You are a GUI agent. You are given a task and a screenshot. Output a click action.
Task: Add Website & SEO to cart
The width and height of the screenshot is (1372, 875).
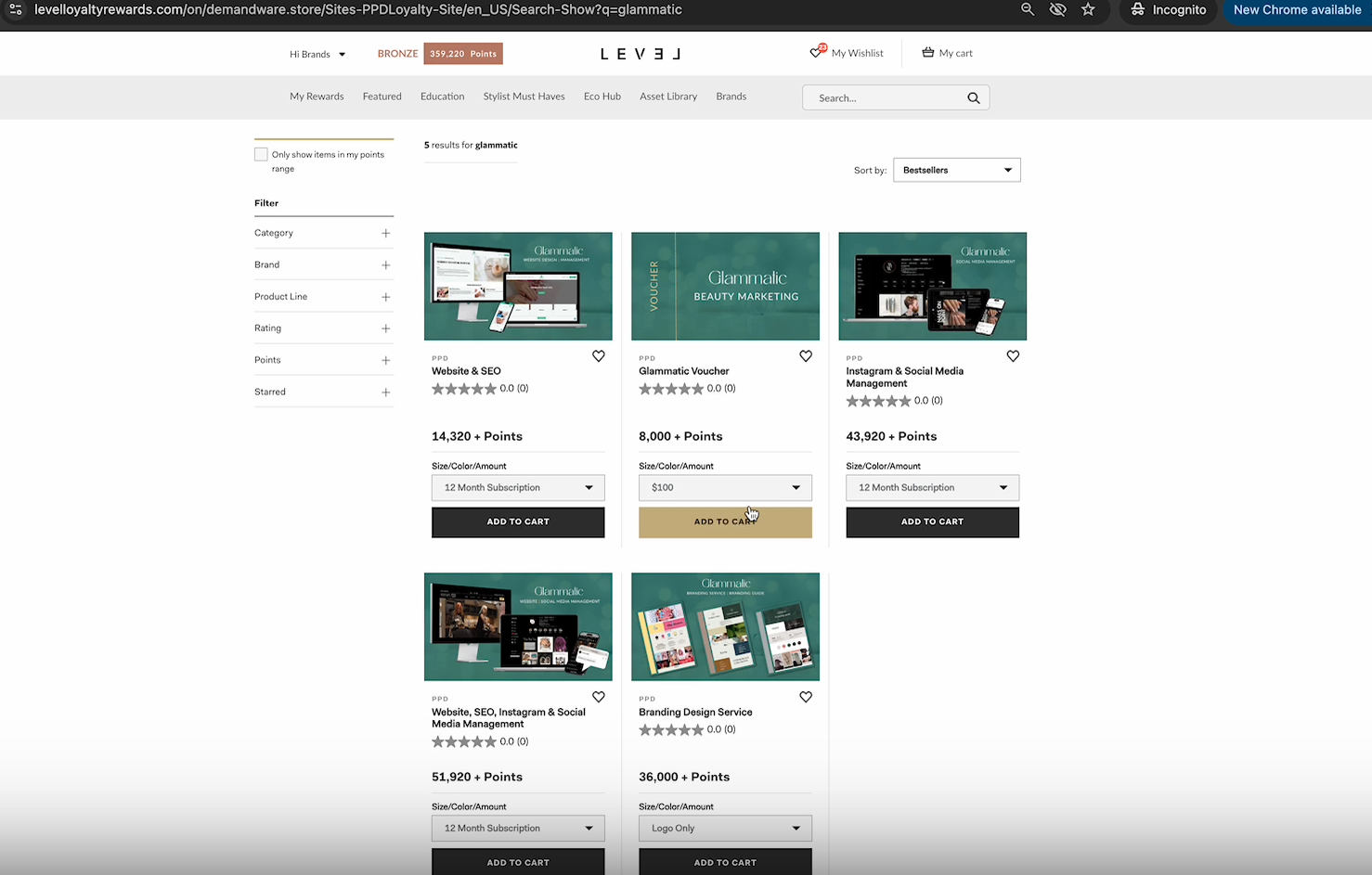pos(518,521)
